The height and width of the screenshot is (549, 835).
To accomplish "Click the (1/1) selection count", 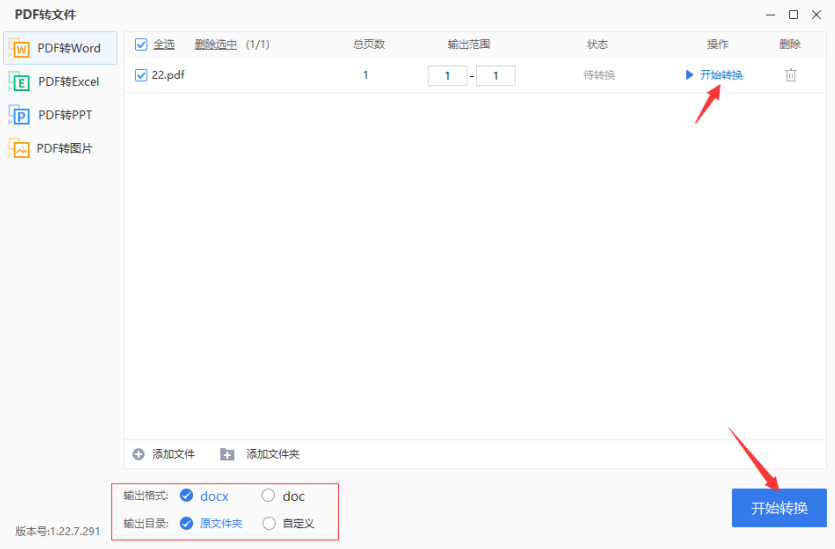I will [258, 44].
